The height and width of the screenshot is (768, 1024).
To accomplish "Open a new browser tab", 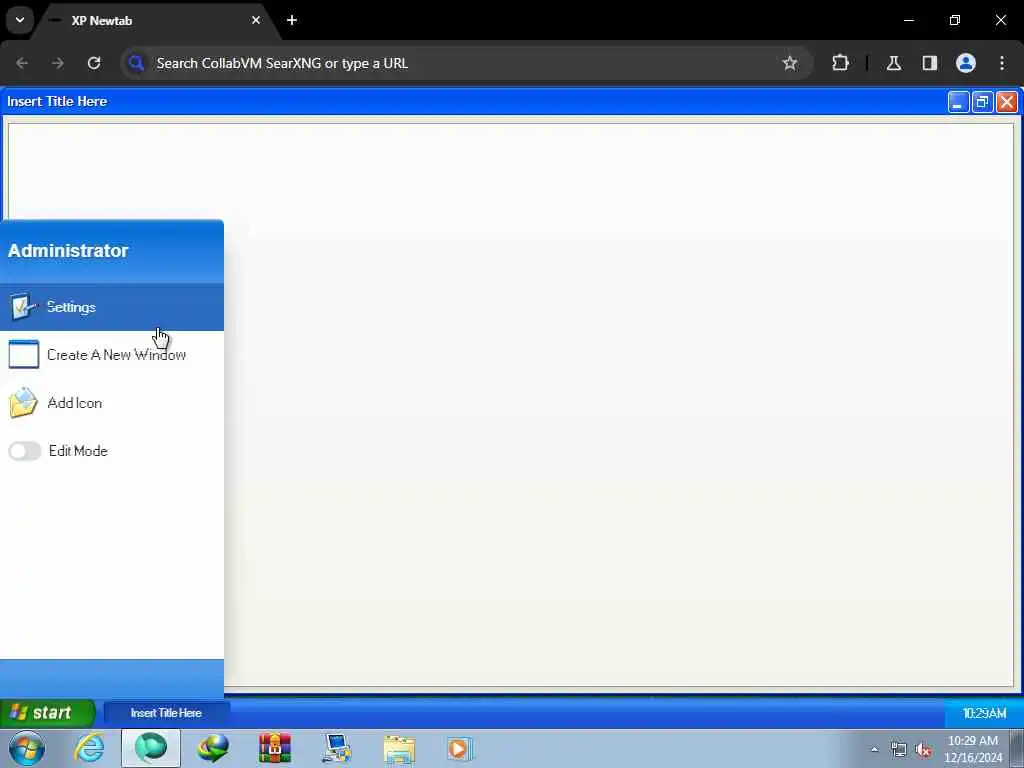I will point(292,20).
